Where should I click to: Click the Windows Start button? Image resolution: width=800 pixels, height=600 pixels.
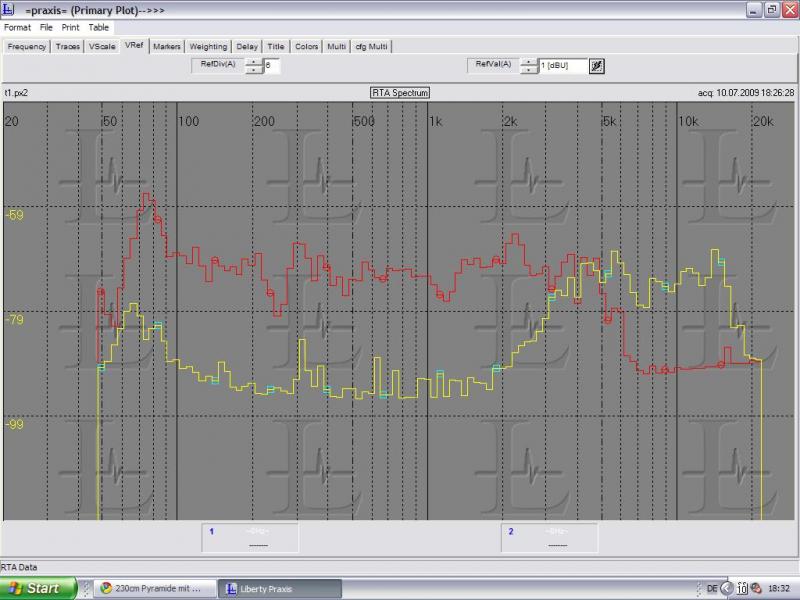click(40, 588)
